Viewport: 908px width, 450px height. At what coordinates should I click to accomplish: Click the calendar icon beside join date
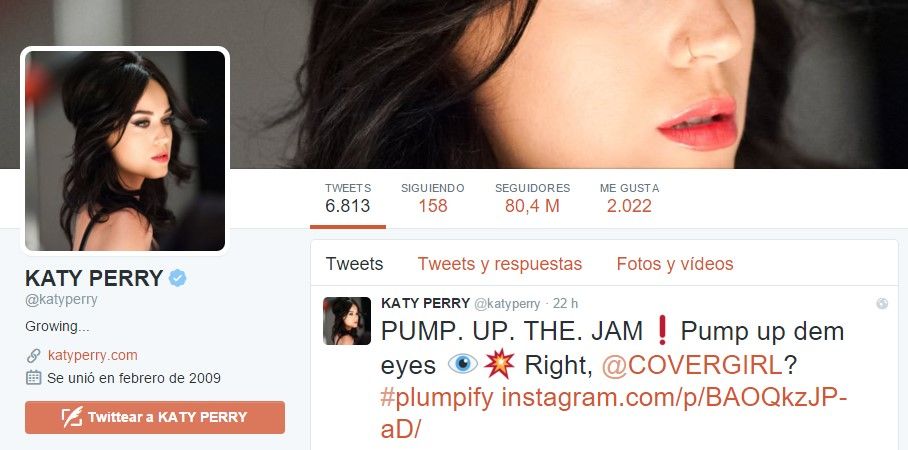point(34,378)
